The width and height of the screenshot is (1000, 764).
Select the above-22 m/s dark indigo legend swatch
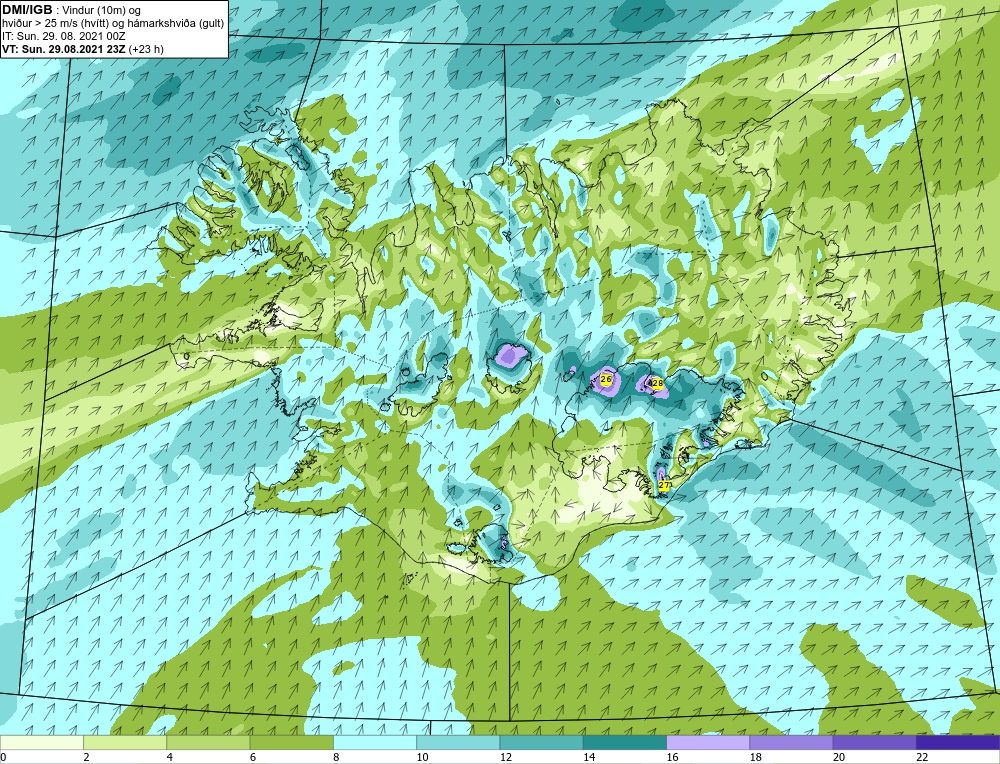[x=958, y=742]
